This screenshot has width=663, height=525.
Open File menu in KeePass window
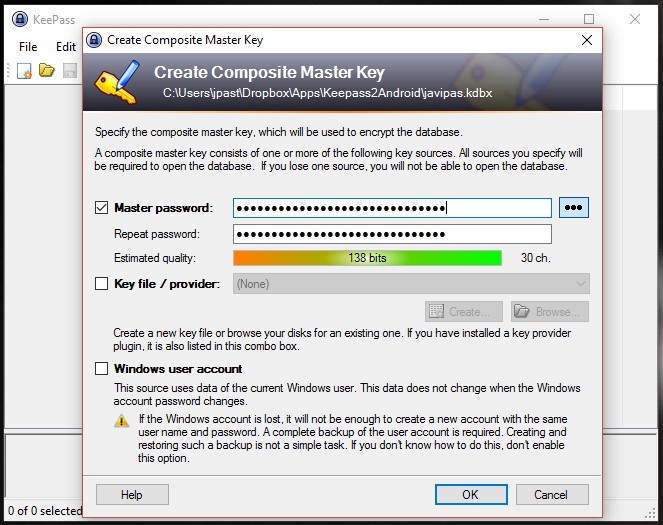28,46
